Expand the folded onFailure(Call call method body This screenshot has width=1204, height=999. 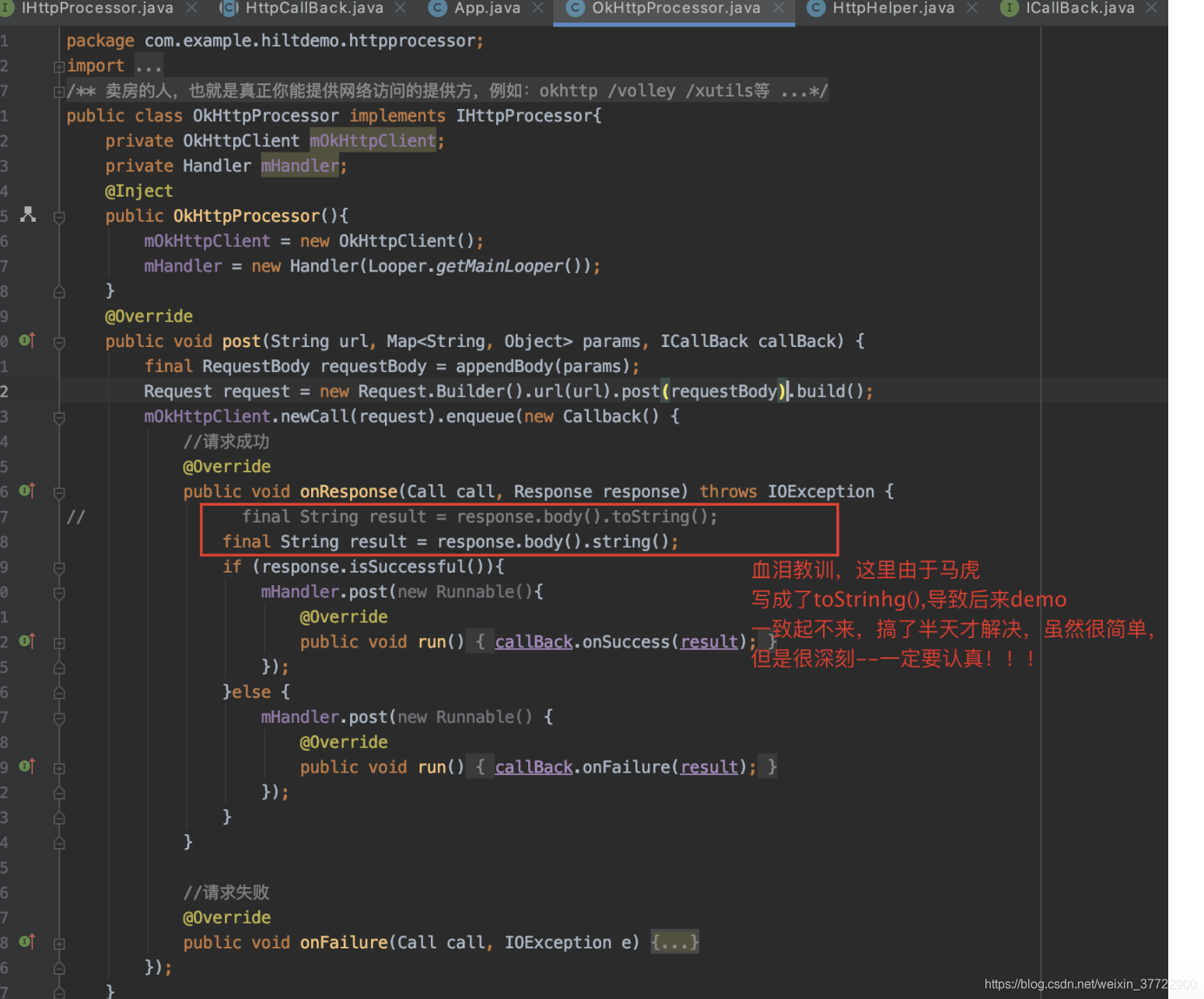(59, 944)
